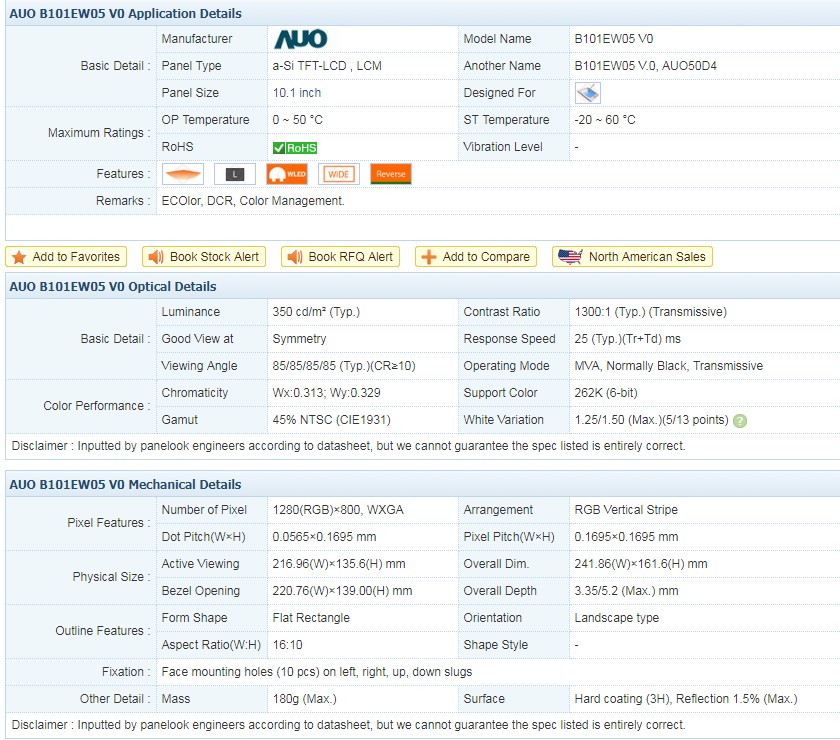840x740 pixels.
Task: Click the chromaticity 'Wx:0.313; Wy:0.329'
Action: 326,393
